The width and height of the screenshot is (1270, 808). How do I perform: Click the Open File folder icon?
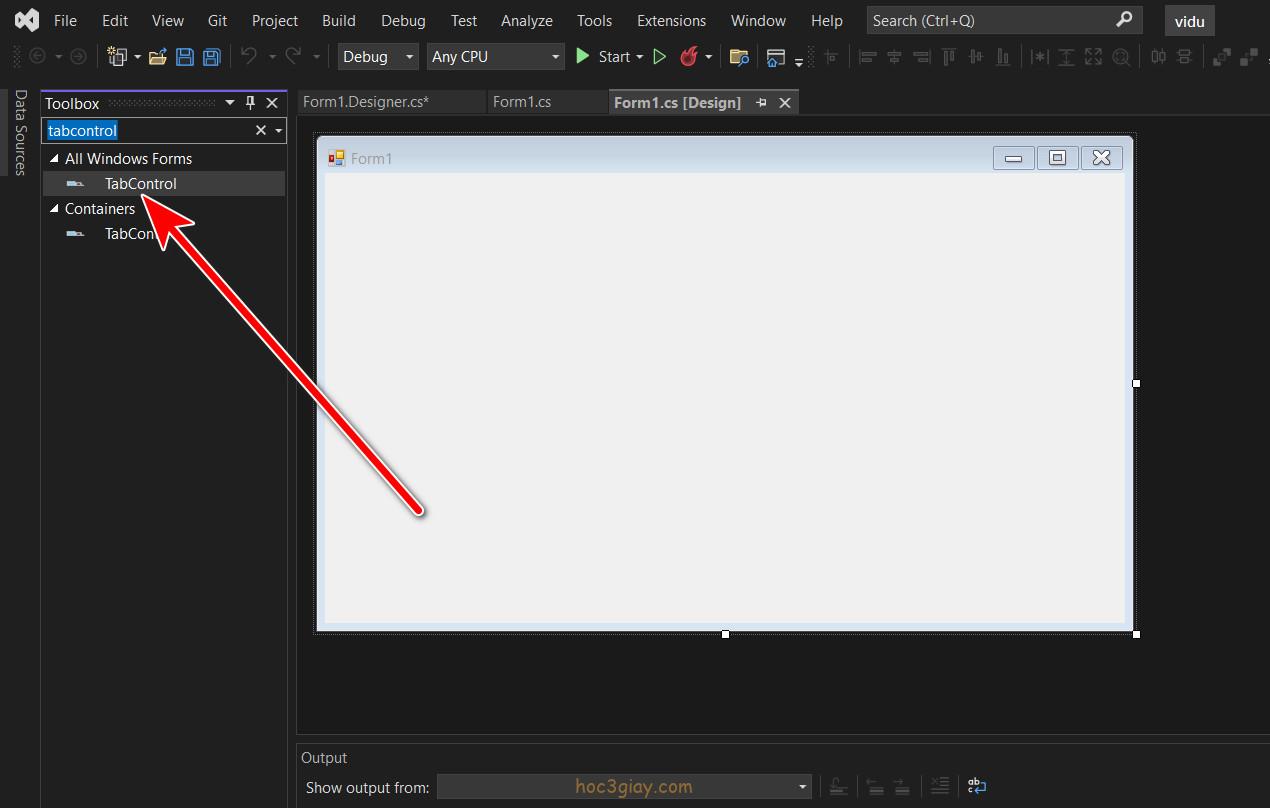(157, 57)
